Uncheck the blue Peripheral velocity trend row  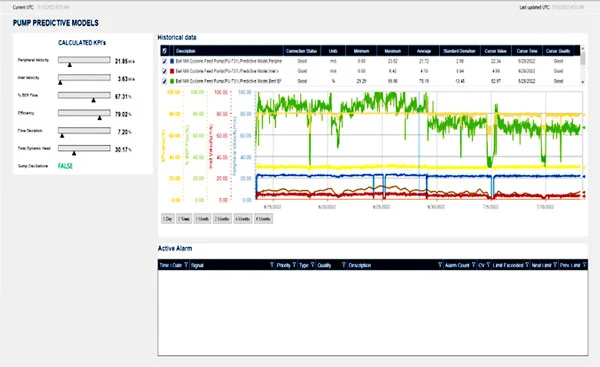click(x=165, y=61)
